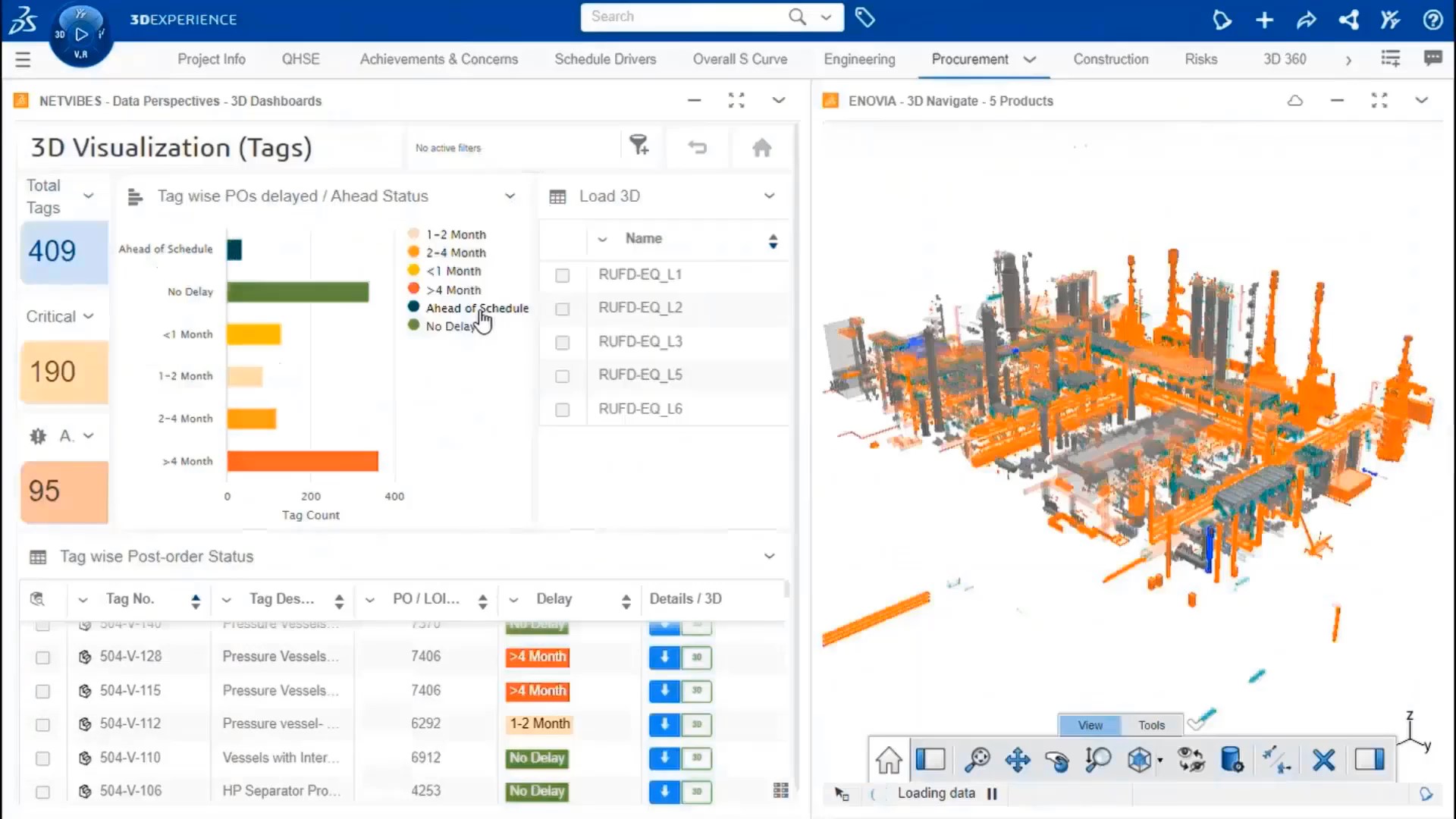Select the pan tool in 3D navigation bar
This screenshot has height=819, width=1456.
(x=1017, y=760)
